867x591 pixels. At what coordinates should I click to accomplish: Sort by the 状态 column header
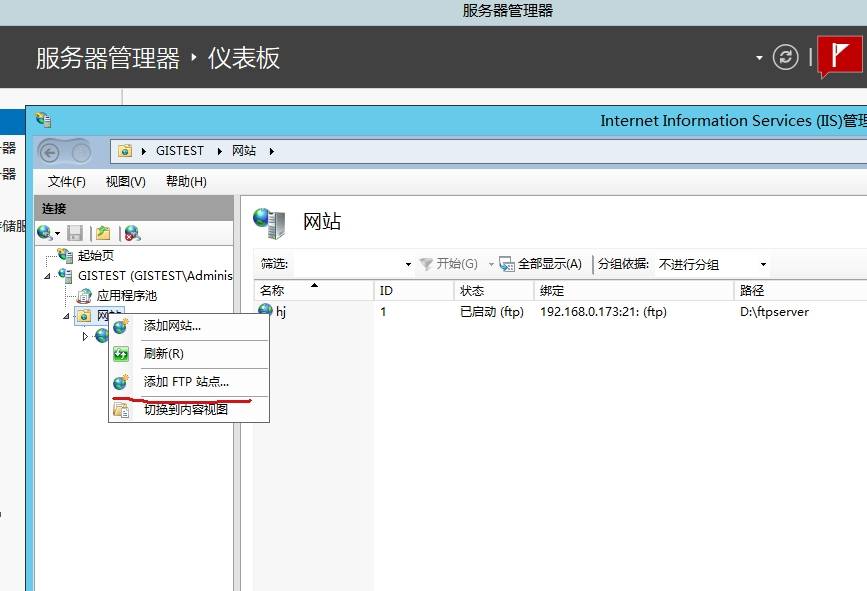(x=494, y=290)
